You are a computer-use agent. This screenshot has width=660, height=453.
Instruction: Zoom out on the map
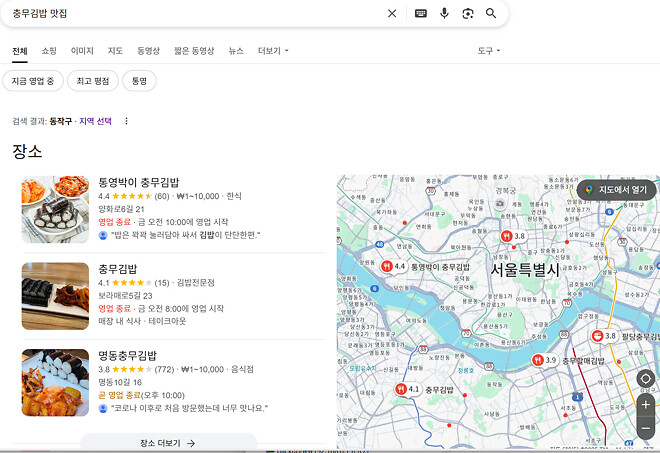tap(646, 428)
